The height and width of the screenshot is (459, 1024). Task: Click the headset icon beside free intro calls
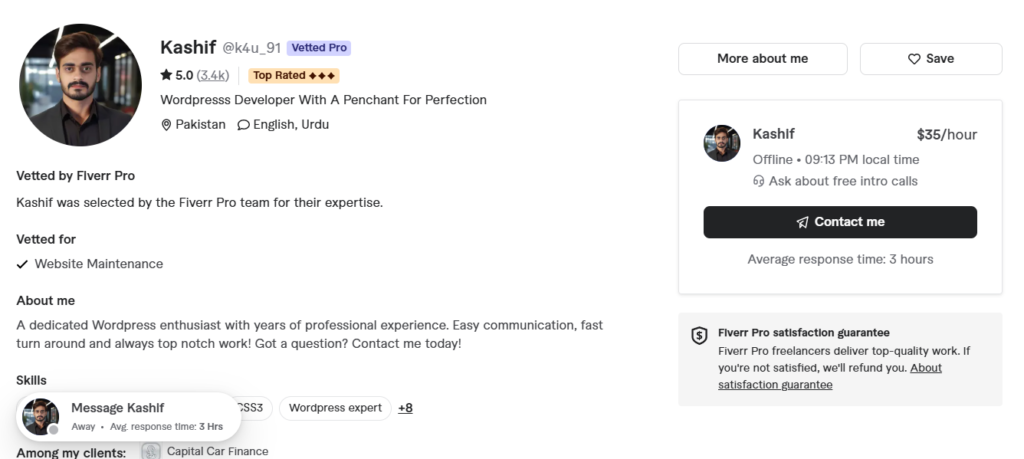point(758,181)
